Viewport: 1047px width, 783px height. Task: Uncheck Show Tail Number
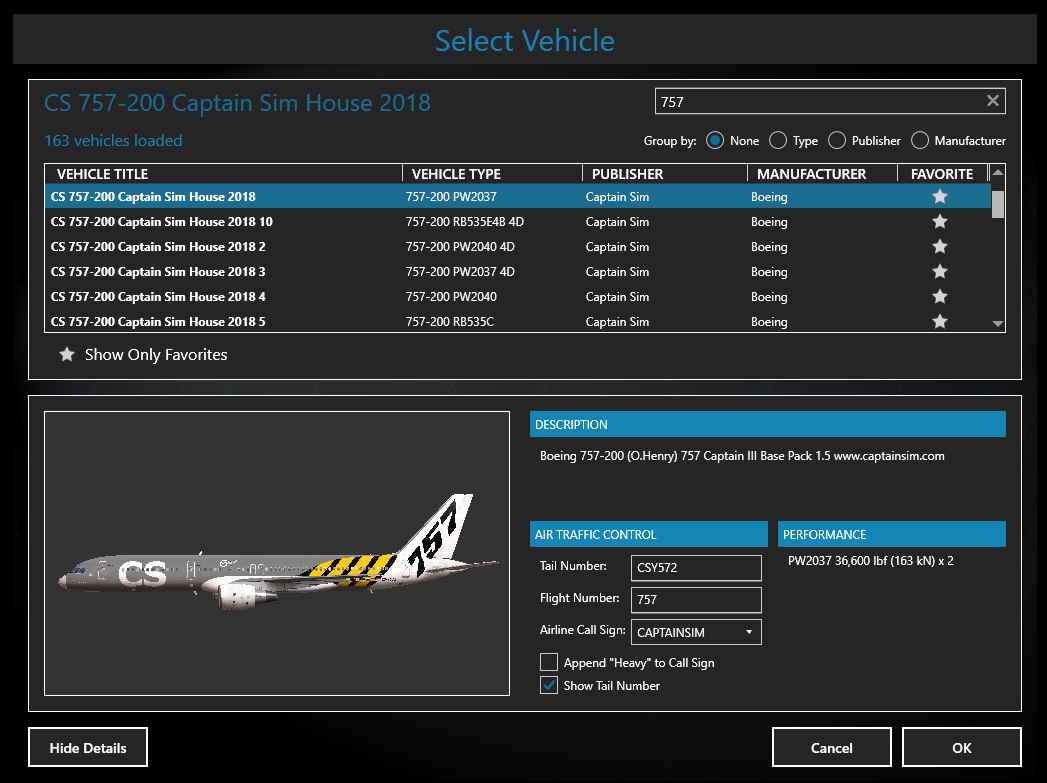pos(549,685)
